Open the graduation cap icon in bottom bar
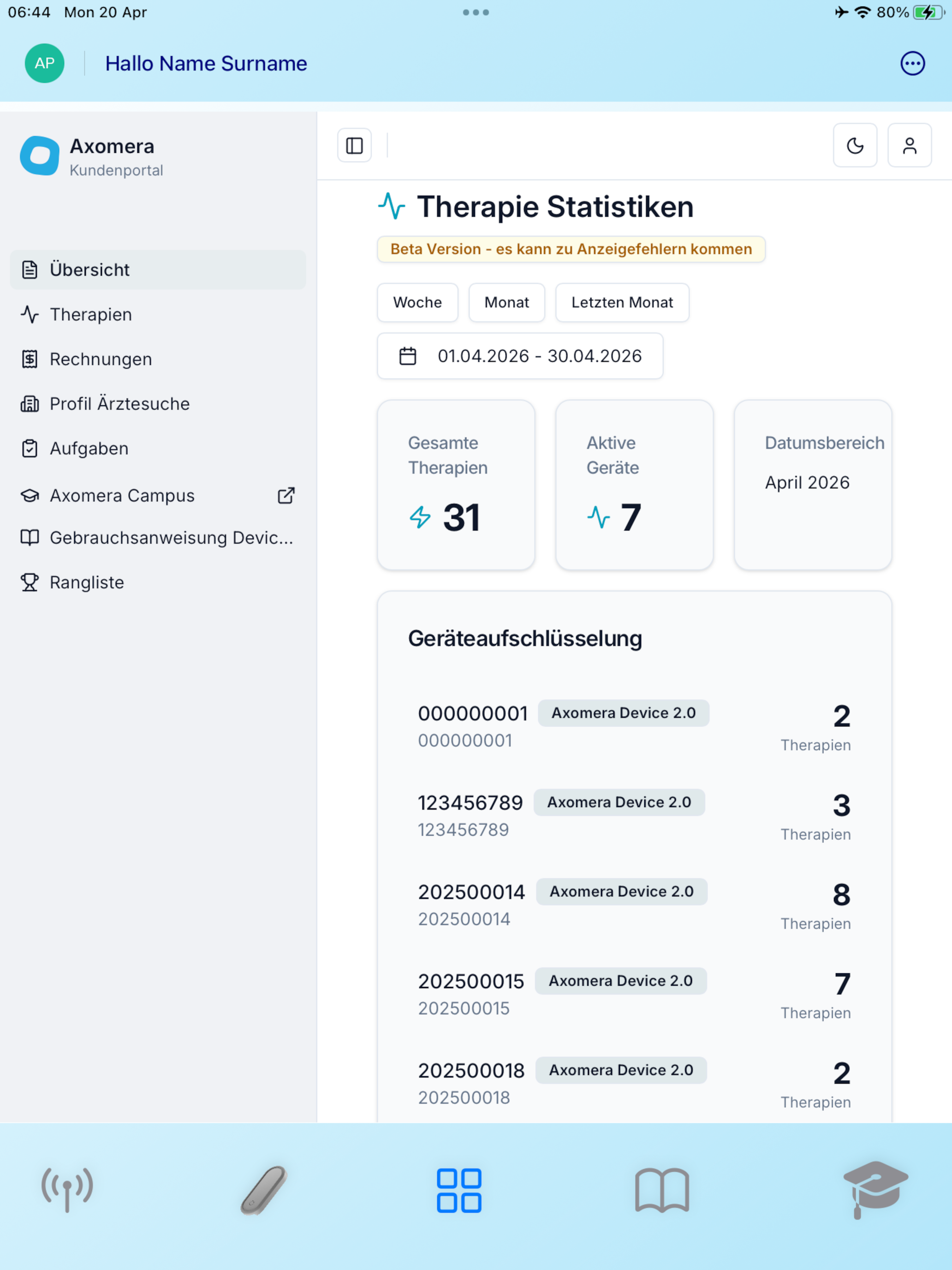Screen dimensions: 952x1270 pos(874,1188)
